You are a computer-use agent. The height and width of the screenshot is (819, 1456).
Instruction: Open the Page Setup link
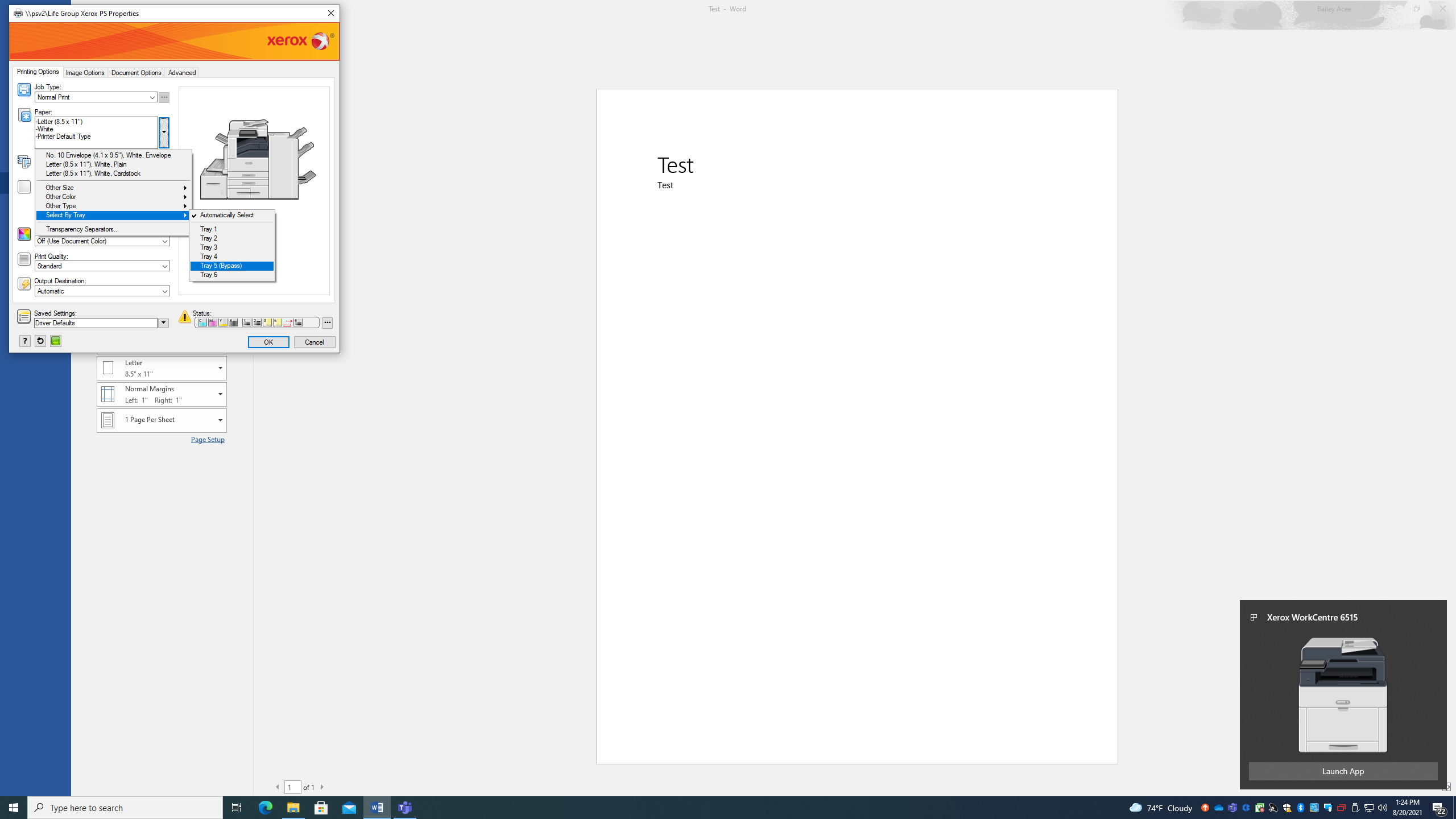(208, 440)
